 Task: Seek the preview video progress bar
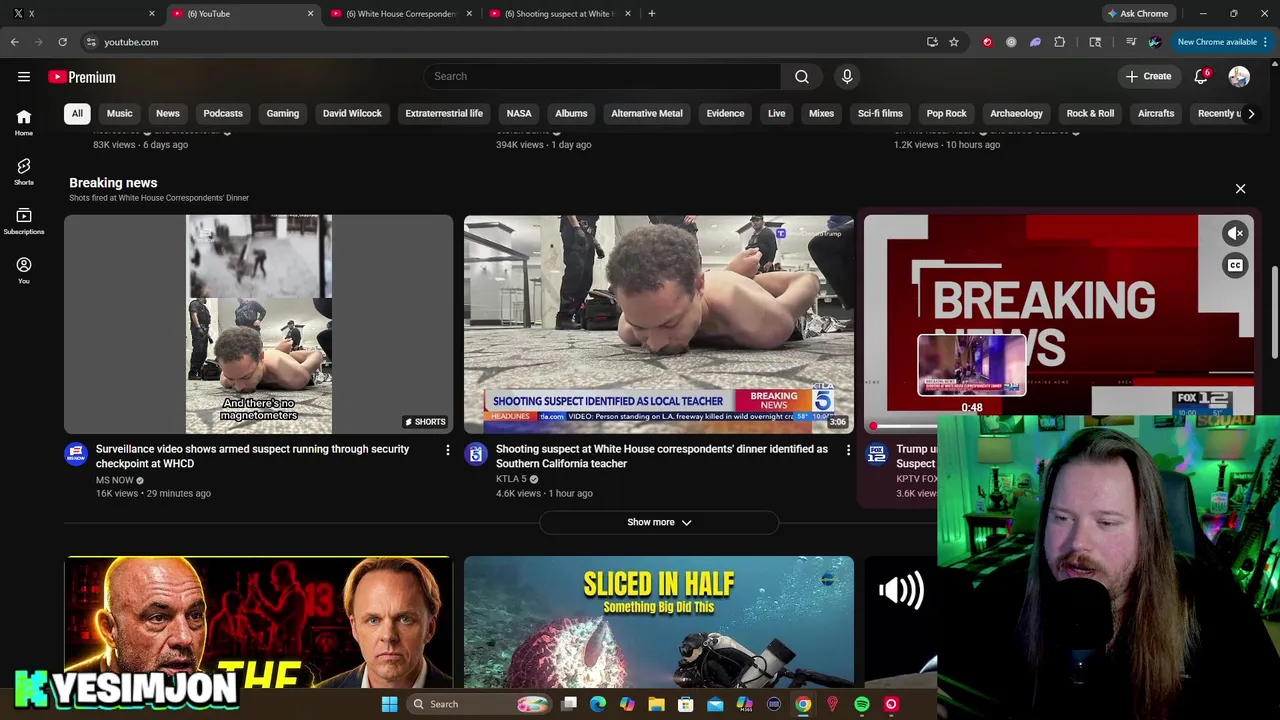[x=904, y=427]
